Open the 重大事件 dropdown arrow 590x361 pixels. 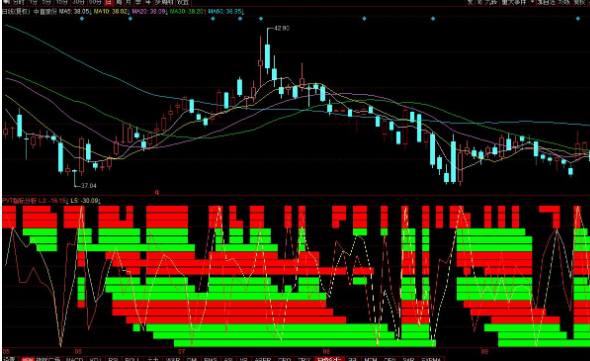(x=532, y=2)
